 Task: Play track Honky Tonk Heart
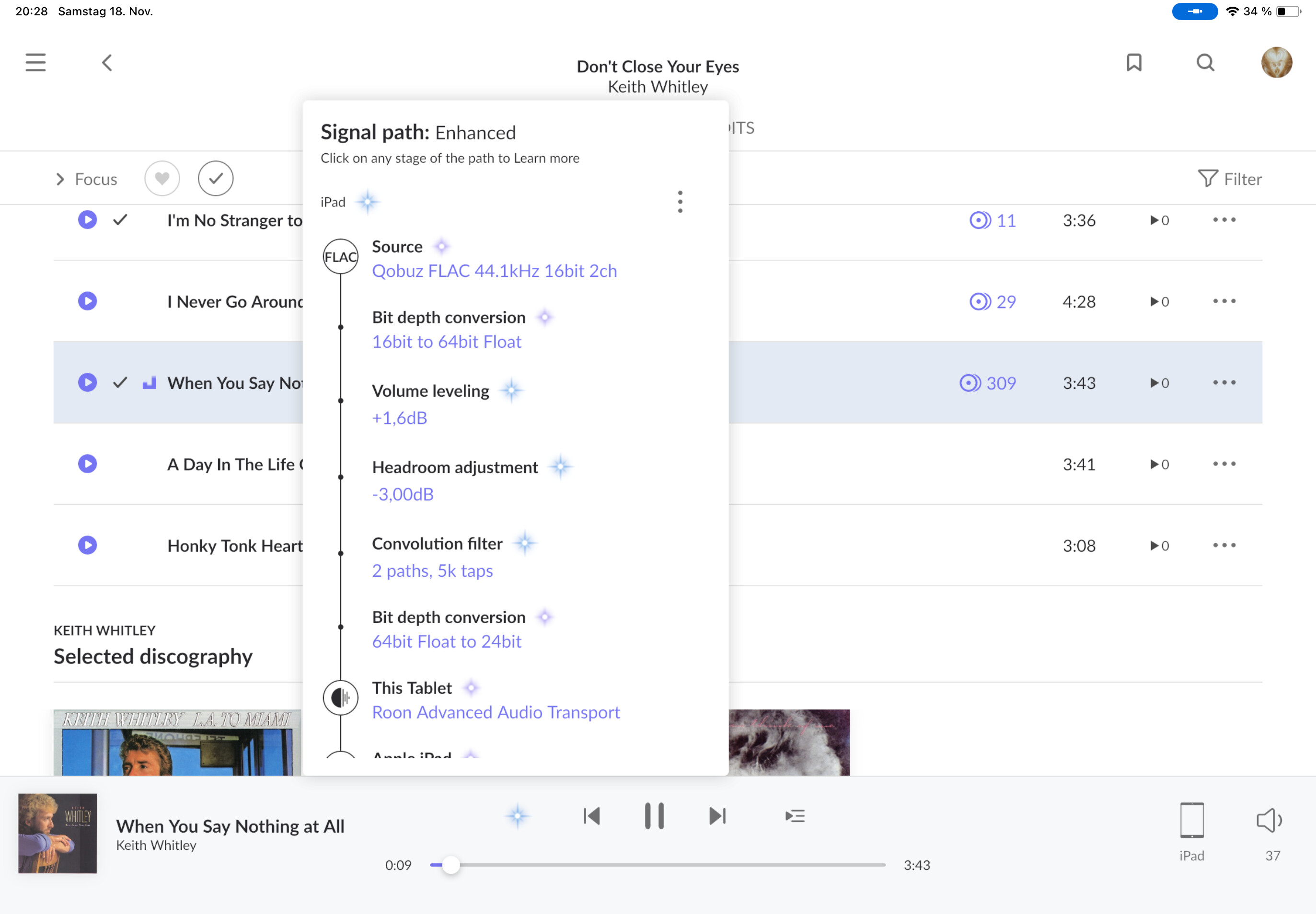87,545
